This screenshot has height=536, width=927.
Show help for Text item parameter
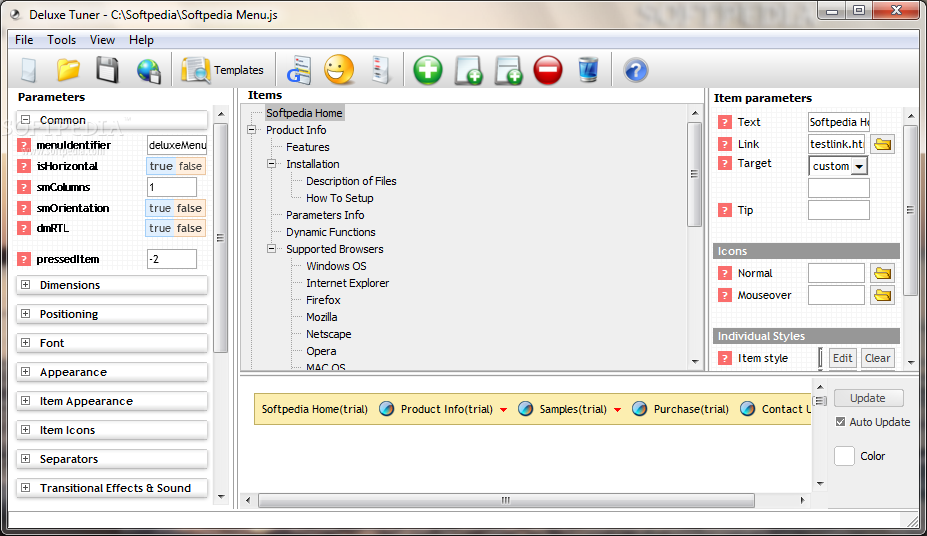tap(725, 122)
